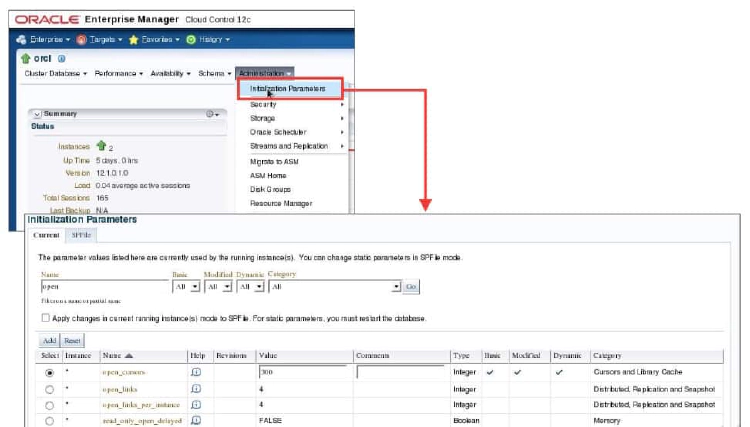Viewport: 750px width, 427px height.
Task: Click the Targets bullseye icon
Action: (x=81, y=40)
